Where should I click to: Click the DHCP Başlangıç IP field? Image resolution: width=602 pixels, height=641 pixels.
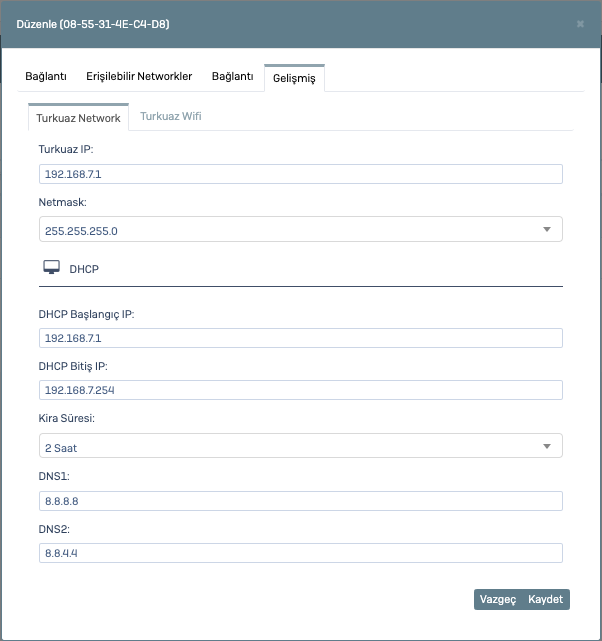tap(301, 338)
